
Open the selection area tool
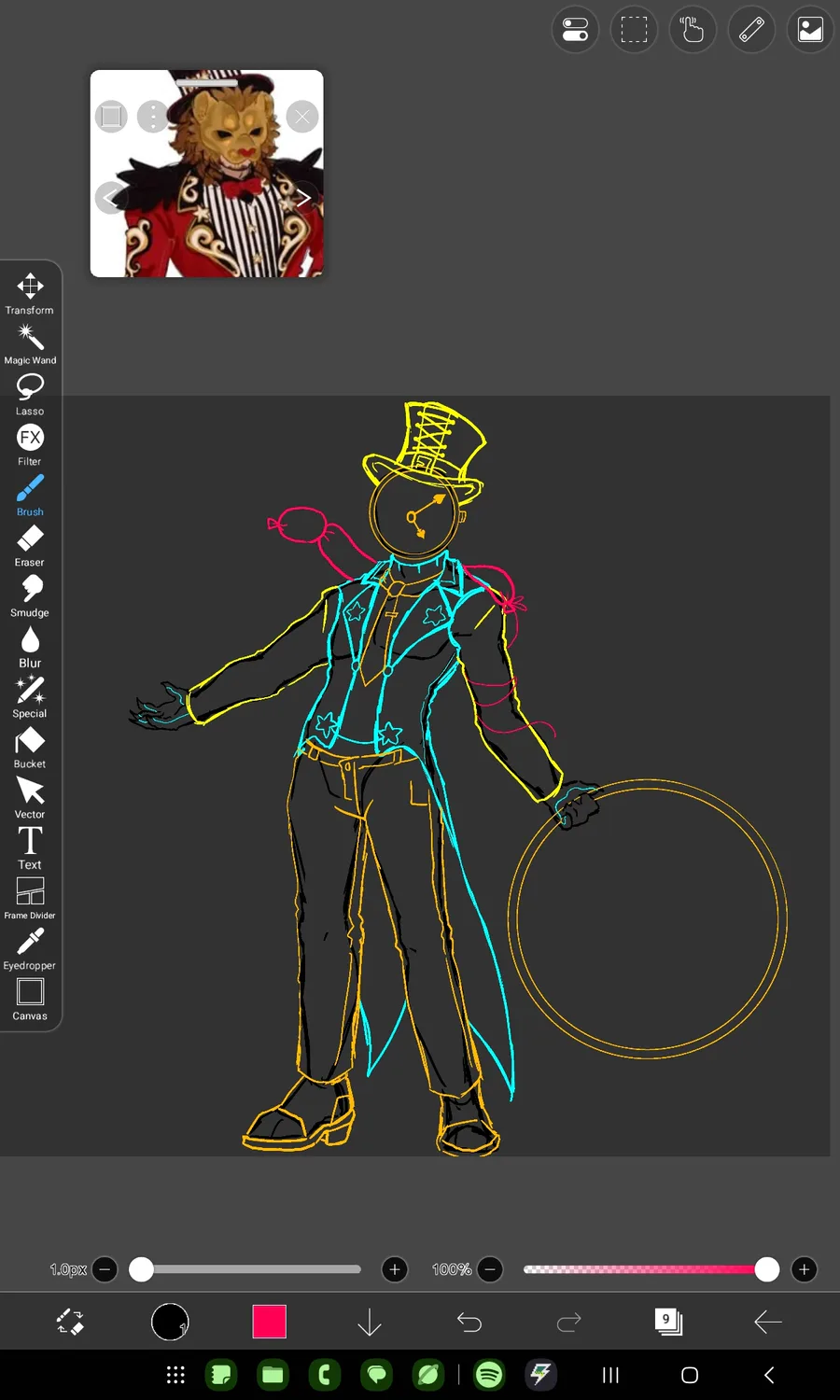click(x=634, y=30)
